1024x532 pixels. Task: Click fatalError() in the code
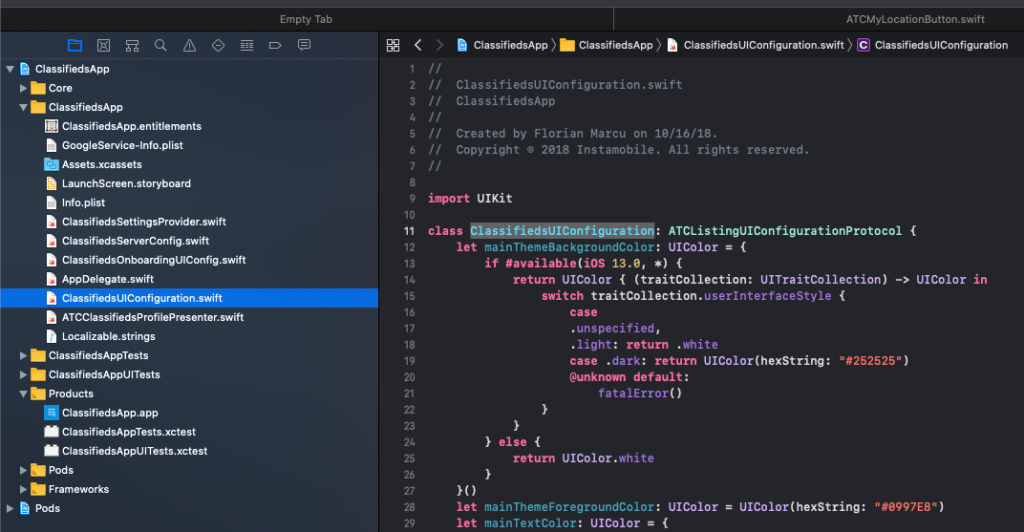pyautogui.click(x=640, y=393)
